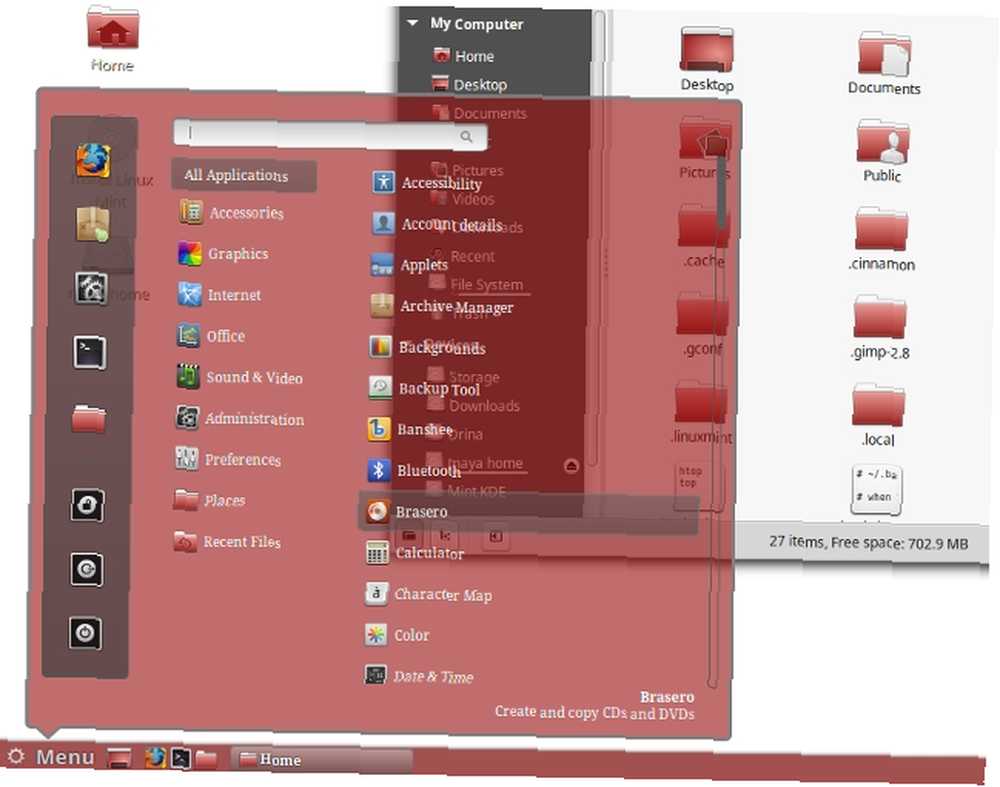1000x787 pixels.
Task: Open the Recent Files category
Action: (226, 541)
